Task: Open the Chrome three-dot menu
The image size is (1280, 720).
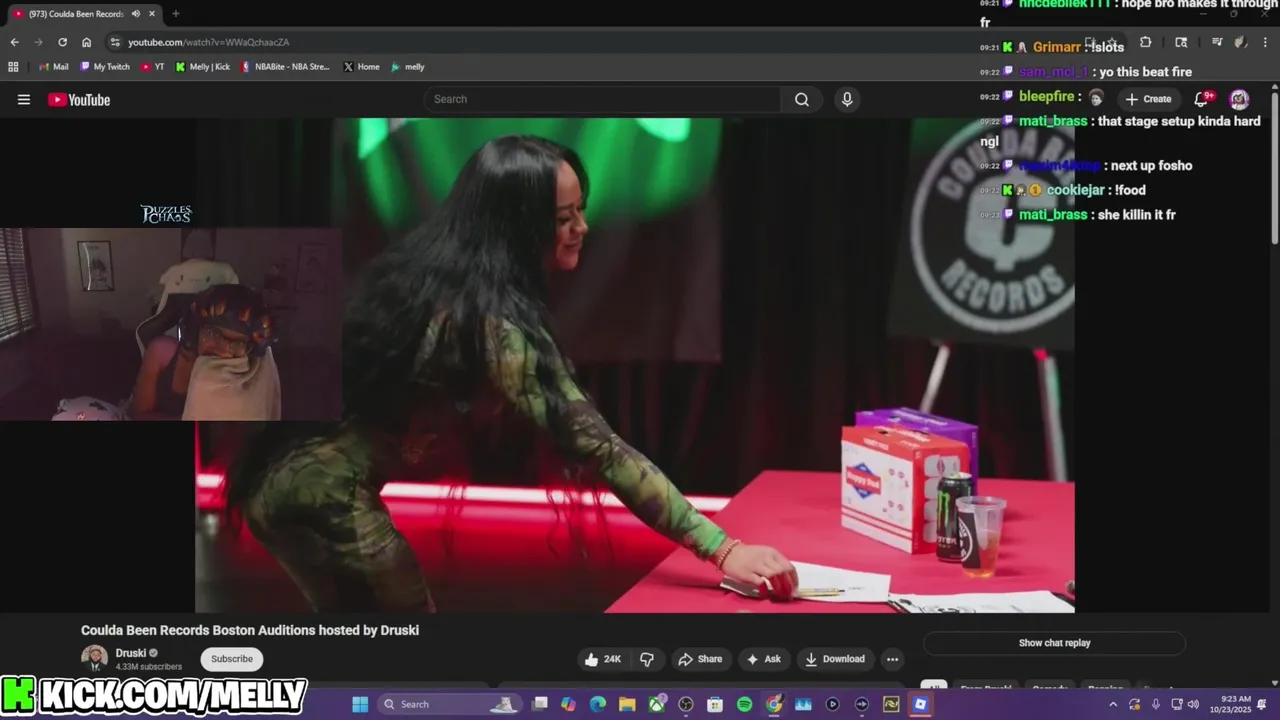Action: pos(1263,42)
